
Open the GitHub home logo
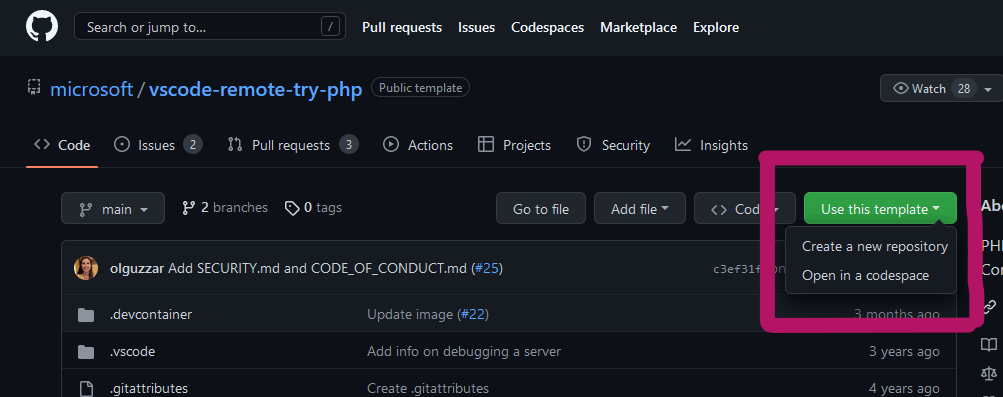[x=42, y=27]
